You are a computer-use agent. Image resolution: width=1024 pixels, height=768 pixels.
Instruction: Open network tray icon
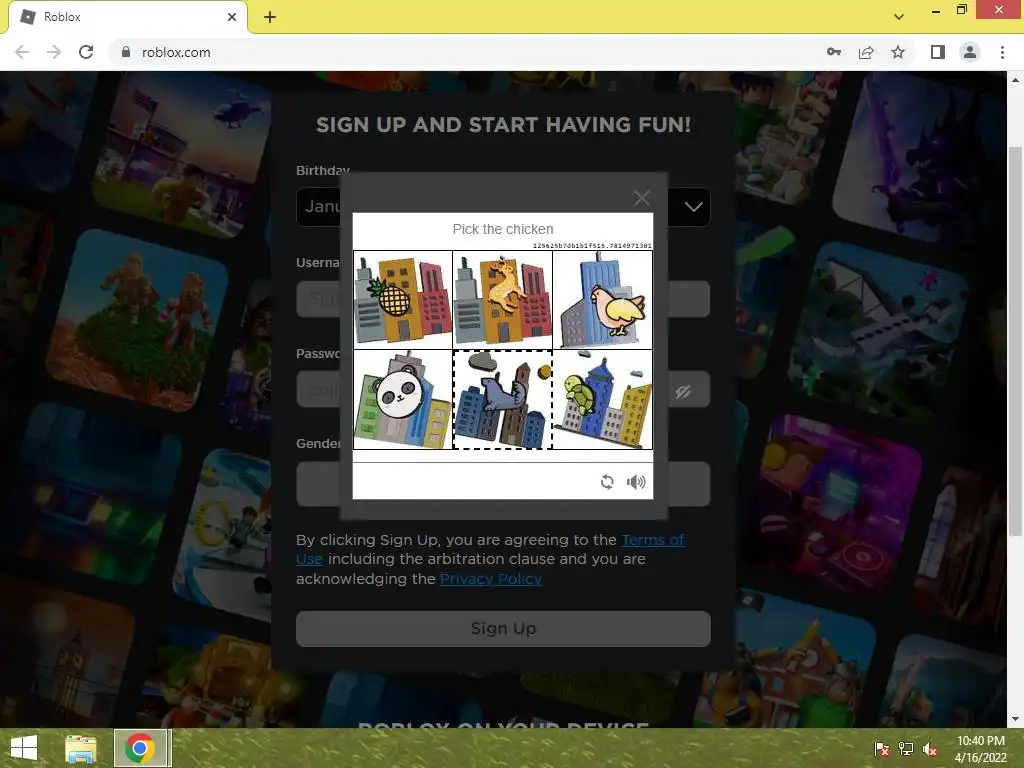[x=906, y=749]
